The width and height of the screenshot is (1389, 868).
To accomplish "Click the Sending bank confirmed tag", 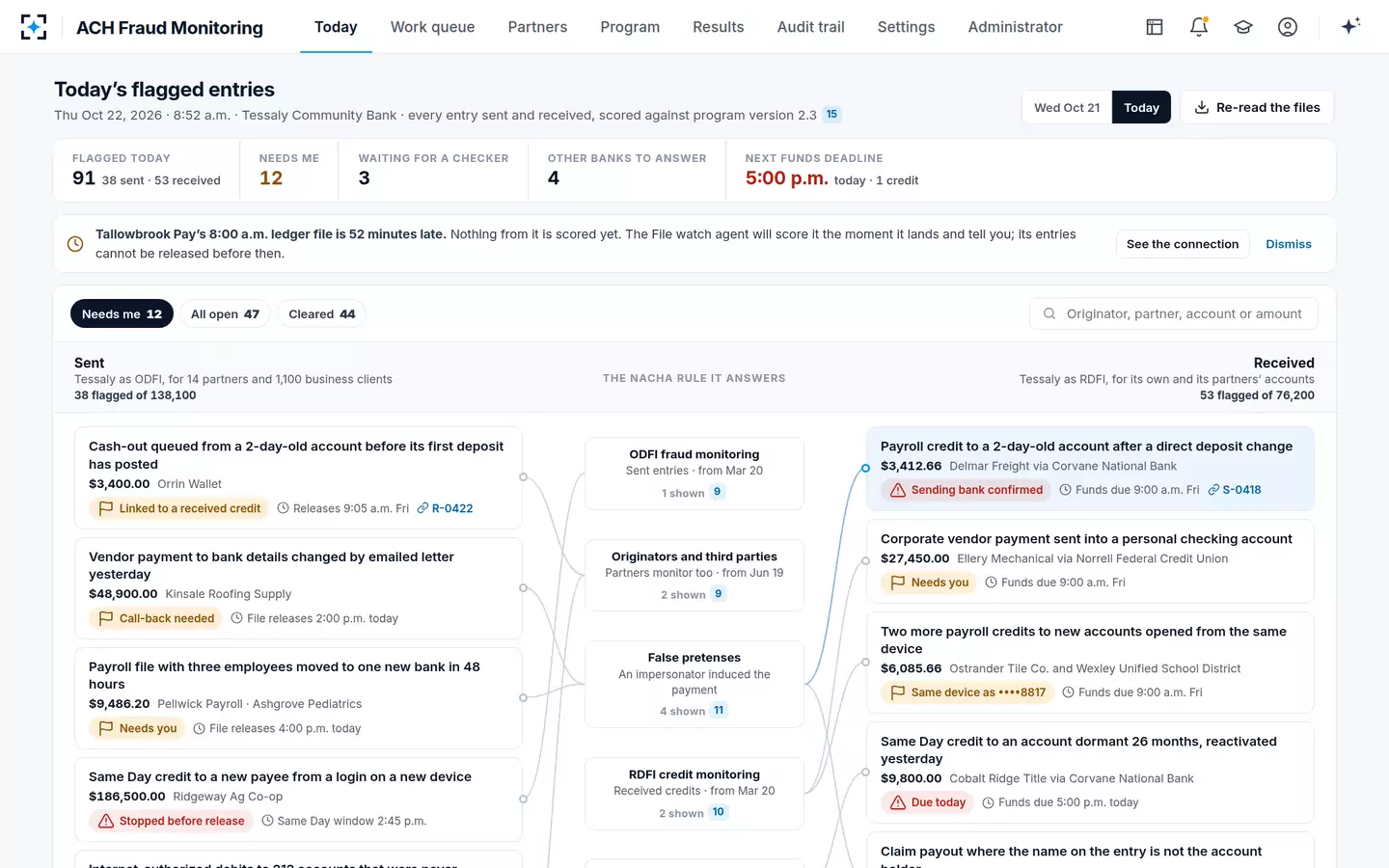I will click(967, 490).
